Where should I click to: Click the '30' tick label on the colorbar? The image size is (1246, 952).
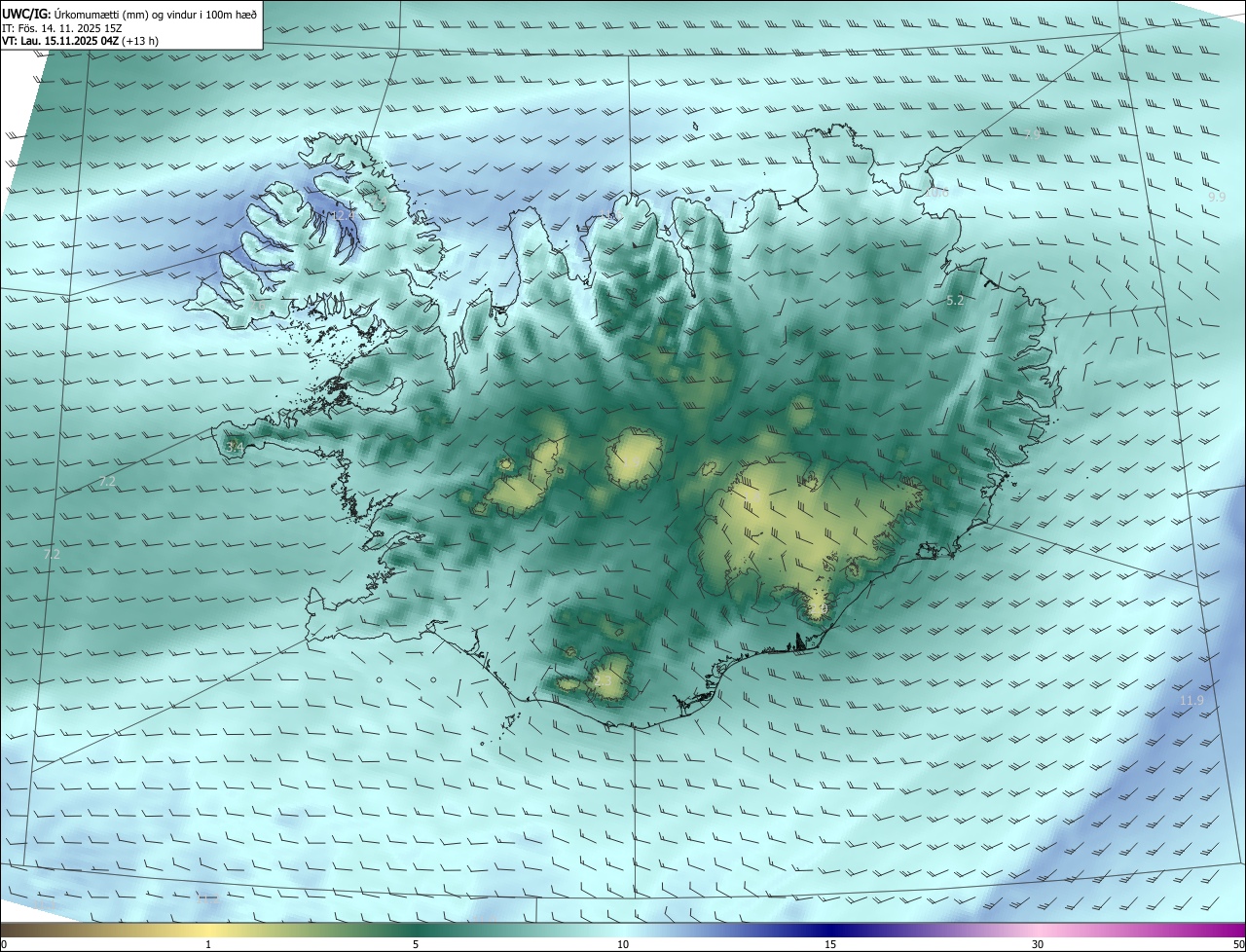pos(1038,944)
